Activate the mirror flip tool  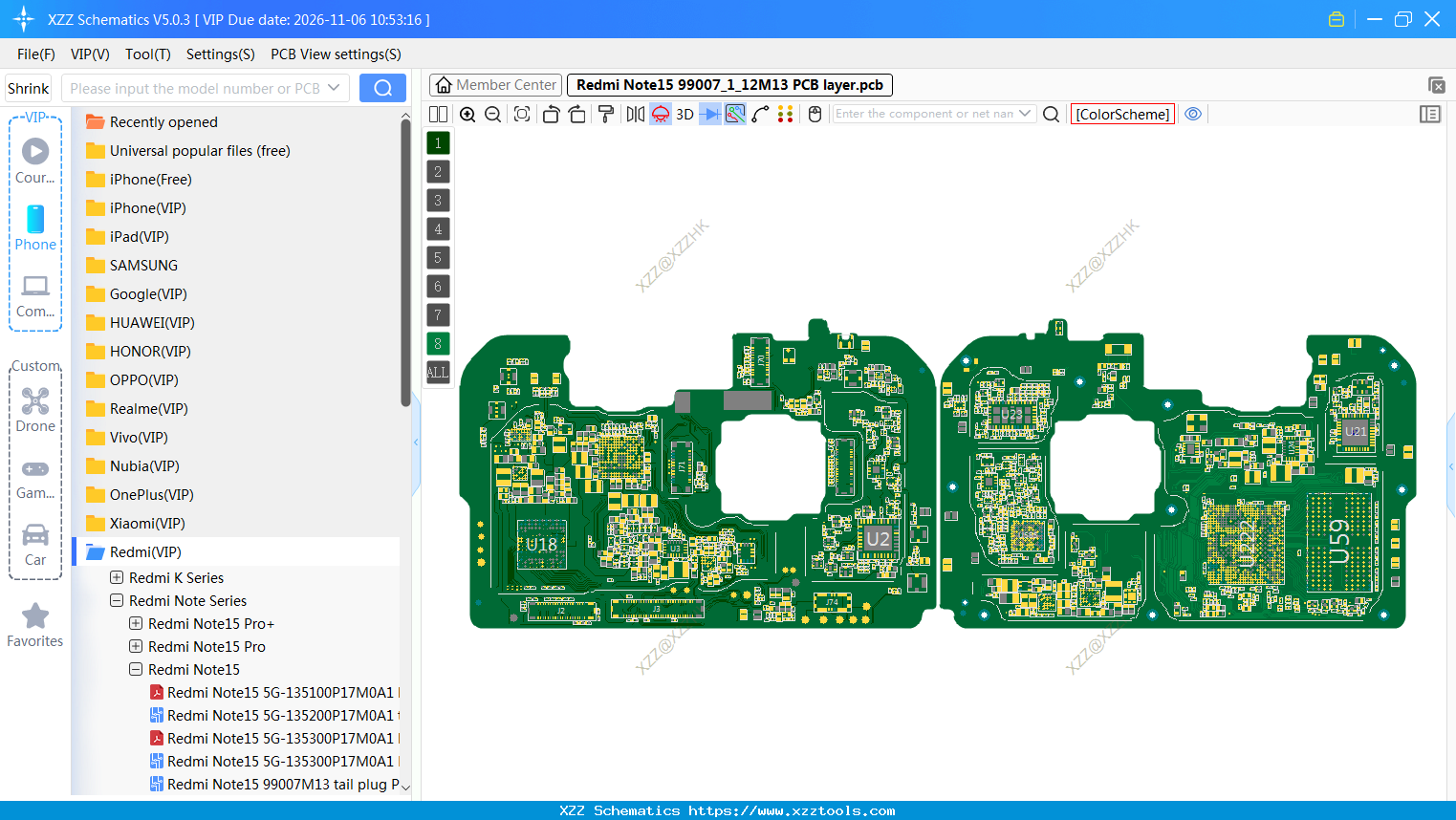click(634, 114)
